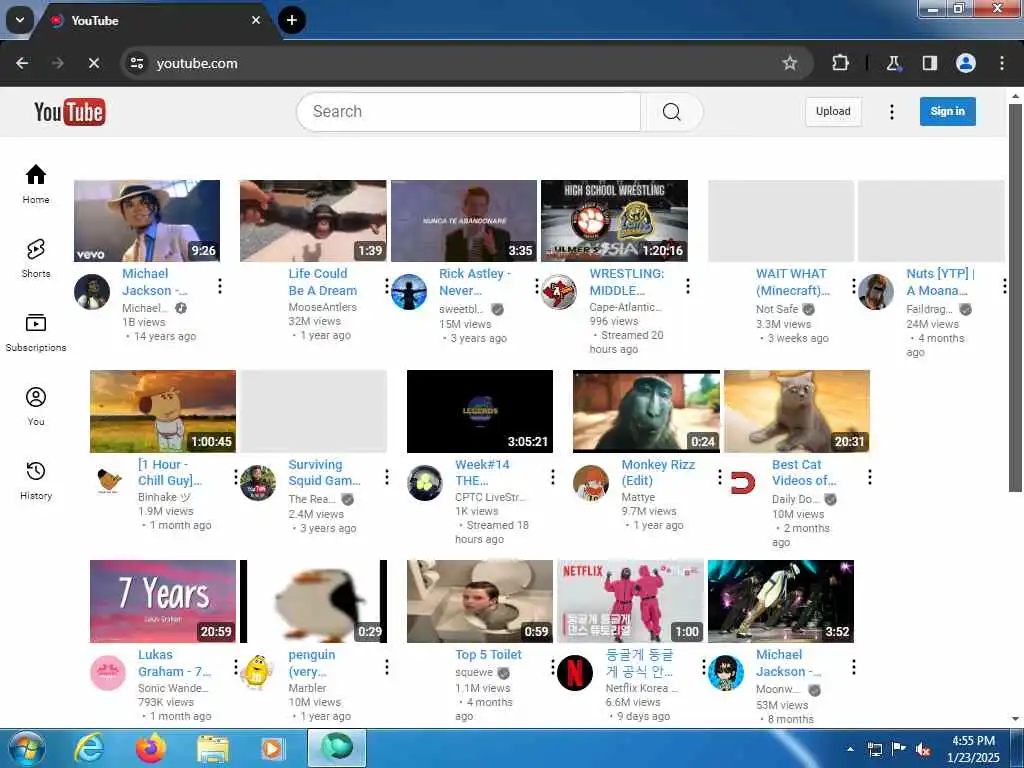Open the muted volume tray icon
Image resolution: width=1024 pixels, height=768 pixels.
coord(923,750)
